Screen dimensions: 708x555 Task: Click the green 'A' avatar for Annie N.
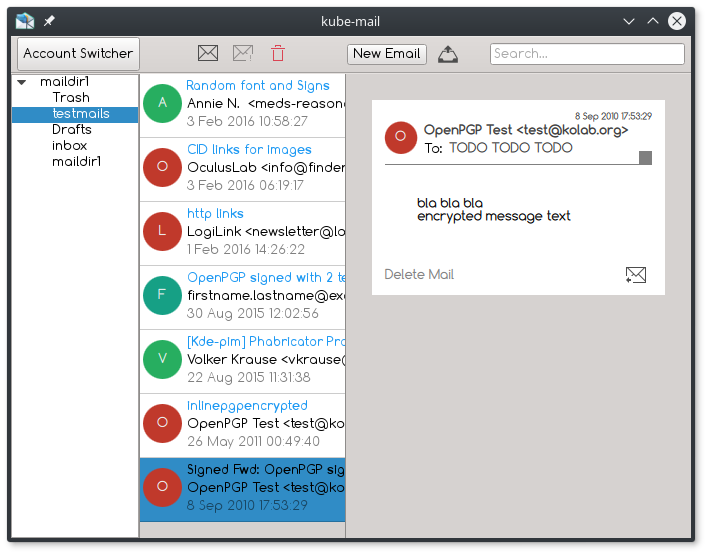click(x=163, y=103)
